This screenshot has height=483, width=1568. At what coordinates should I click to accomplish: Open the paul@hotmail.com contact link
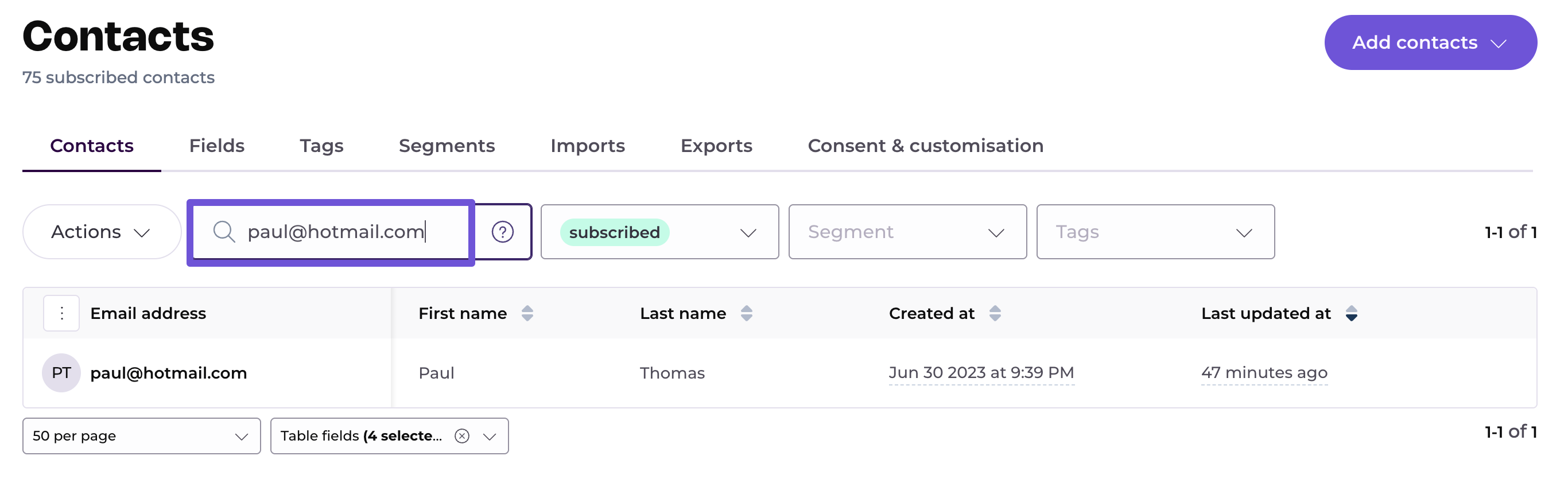tap(169, 373)
